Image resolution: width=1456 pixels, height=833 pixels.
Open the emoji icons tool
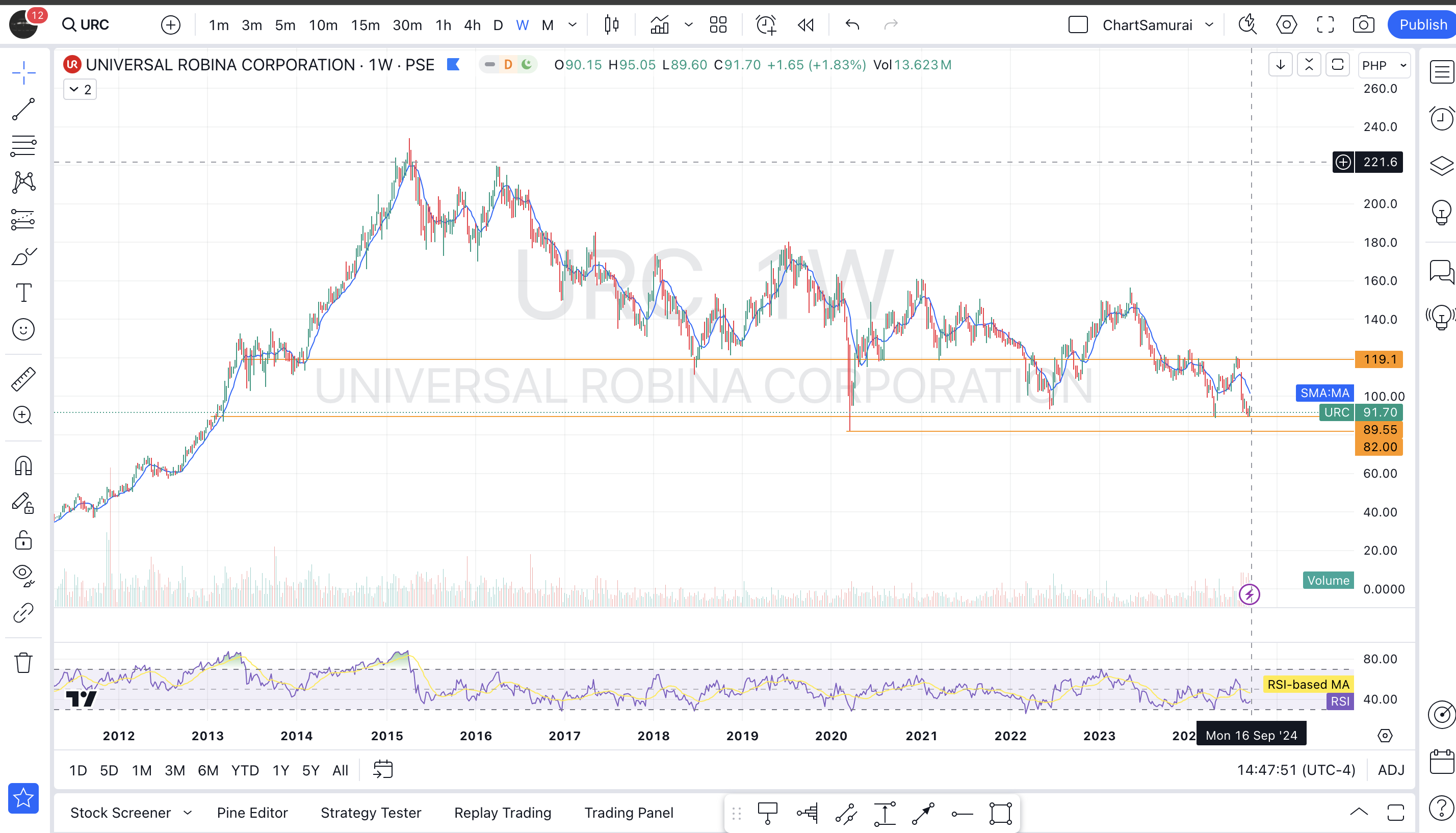(23, 329)
